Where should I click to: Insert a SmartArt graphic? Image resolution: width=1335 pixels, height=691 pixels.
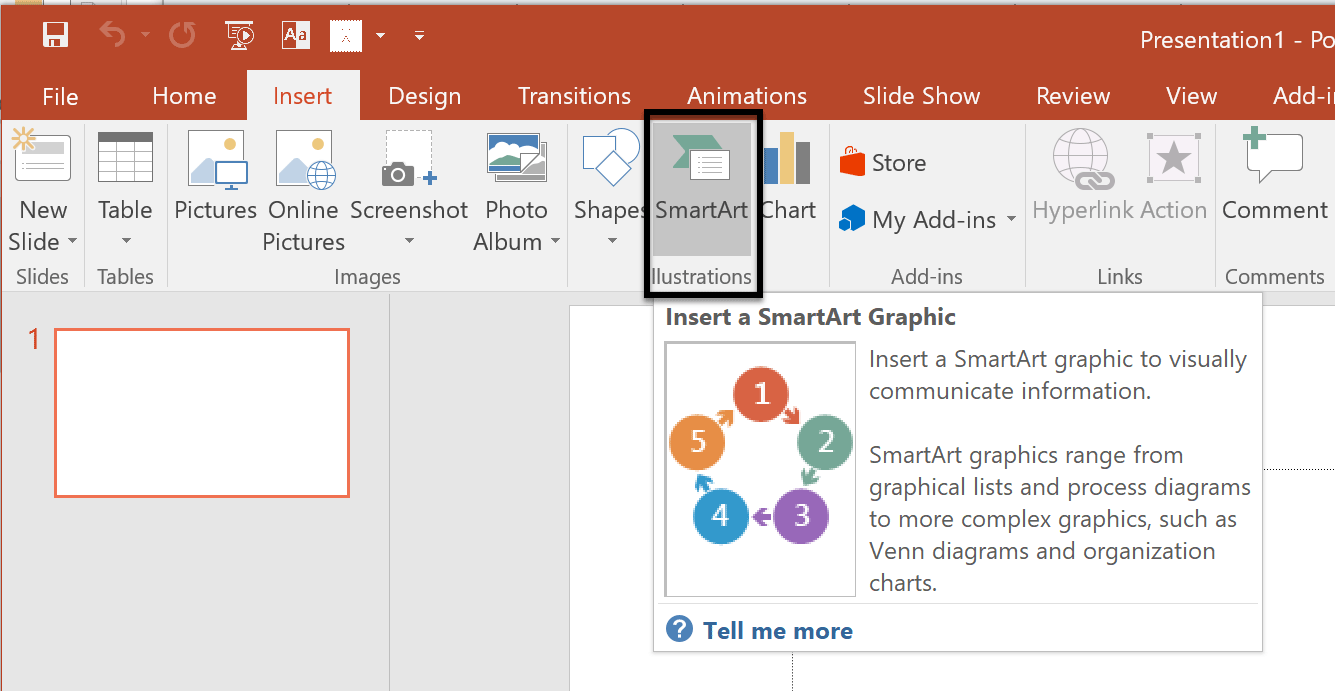pyautogui.click(x=701, y=187)
